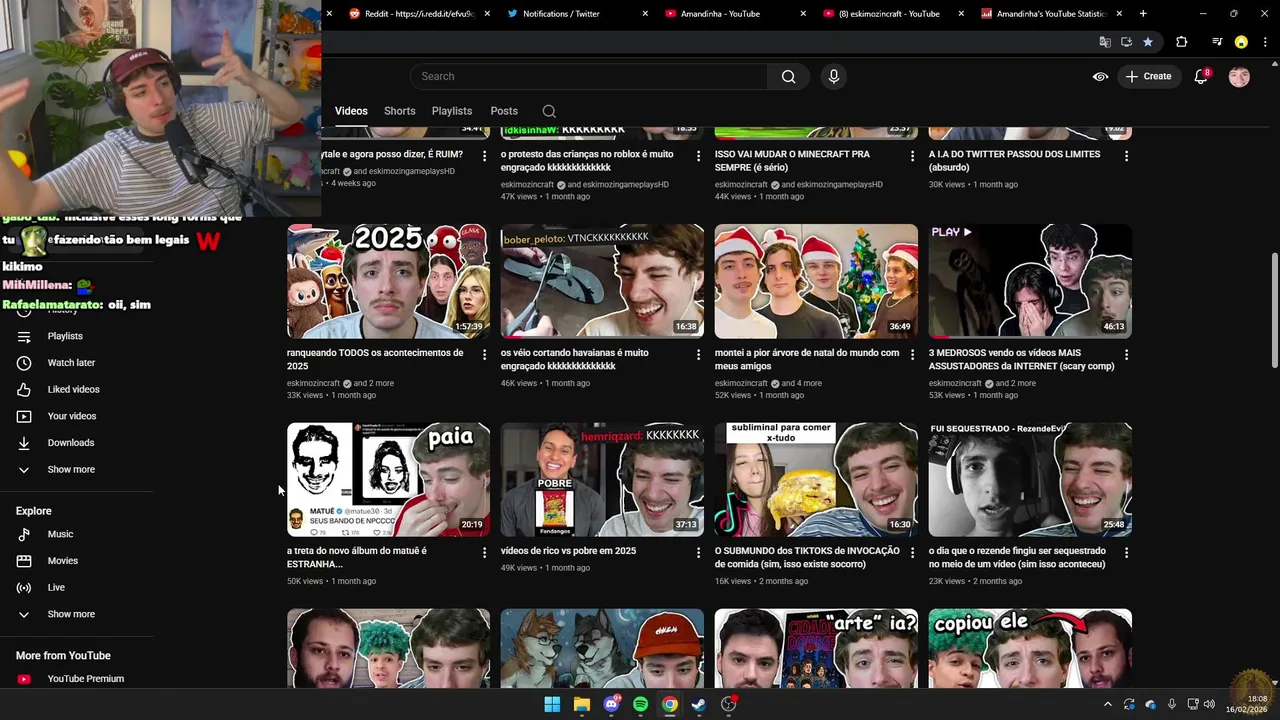Click the translate page icon

(x=1105, y=42)
